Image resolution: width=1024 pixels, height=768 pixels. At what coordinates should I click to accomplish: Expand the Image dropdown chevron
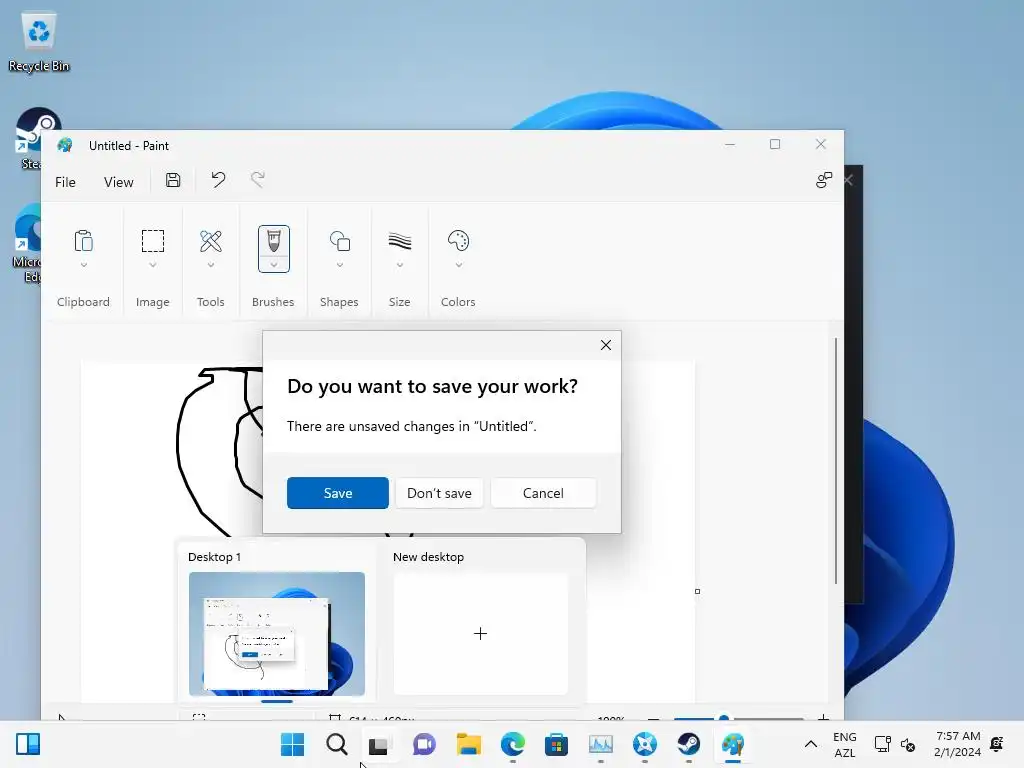[x=153, y=265]
